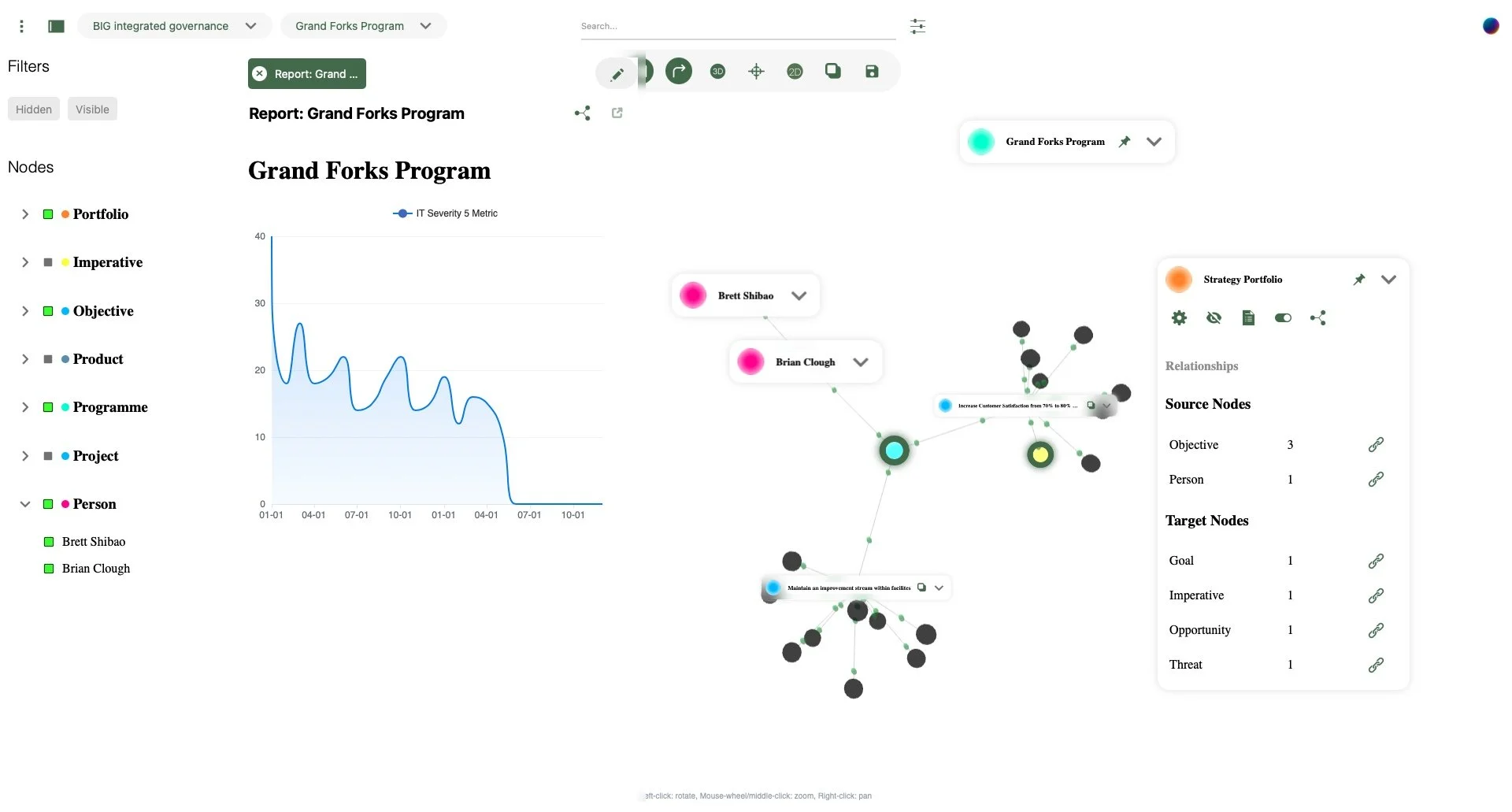The width and height of the screenshot is (1512, 812).
Task: Switch graph to 2D view mode
Action: pyautogui.click(x=795, y=72)
